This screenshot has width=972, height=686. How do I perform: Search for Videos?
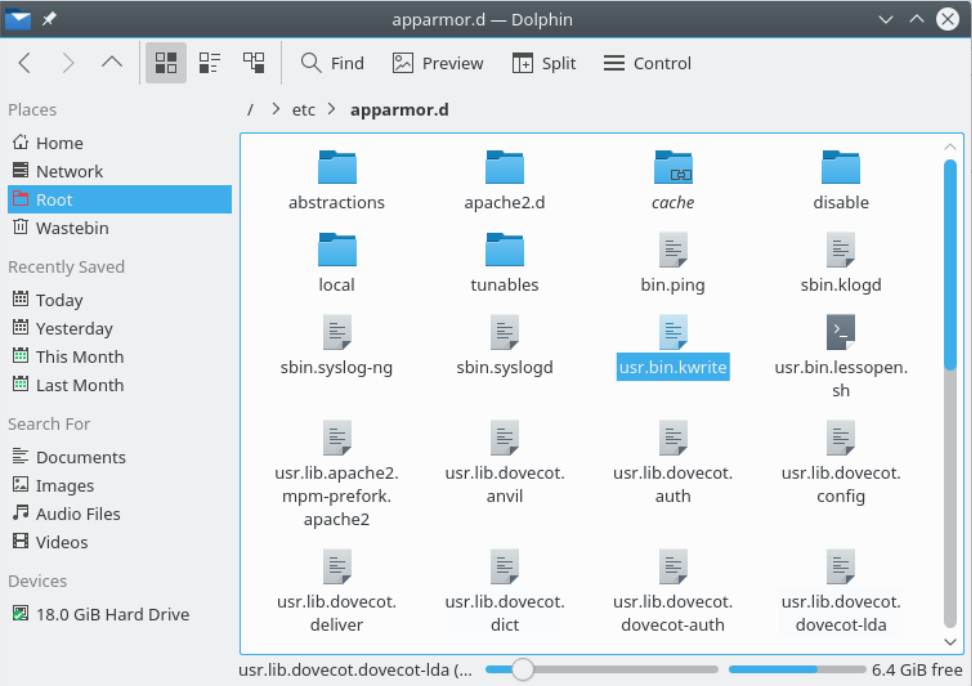point(120,543)
